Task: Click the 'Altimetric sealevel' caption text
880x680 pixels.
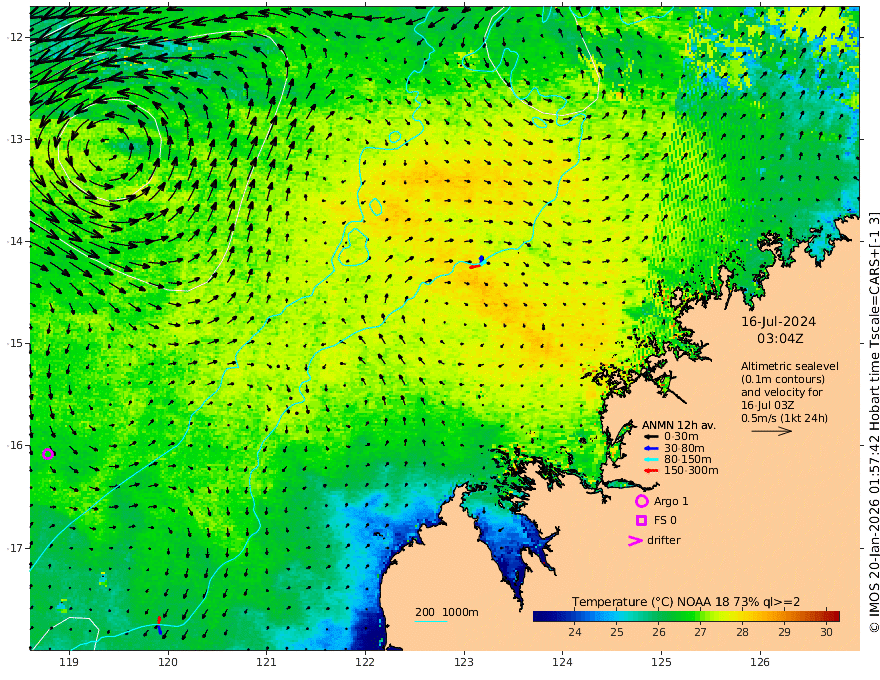Action: (789, 366)
